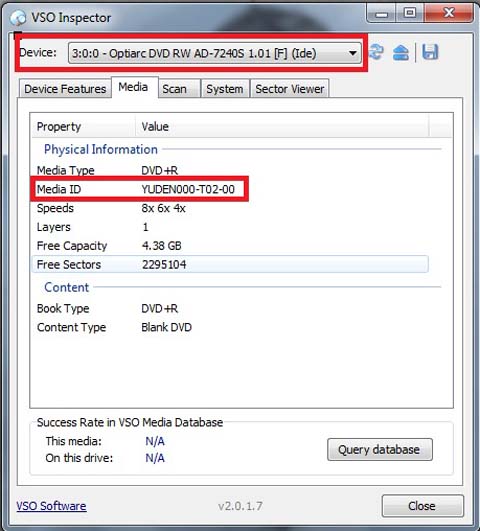Viewport: 480px width, 531px height.
Task: Select the Layers row
Action: pyautogui.click(x=230, y=227)
